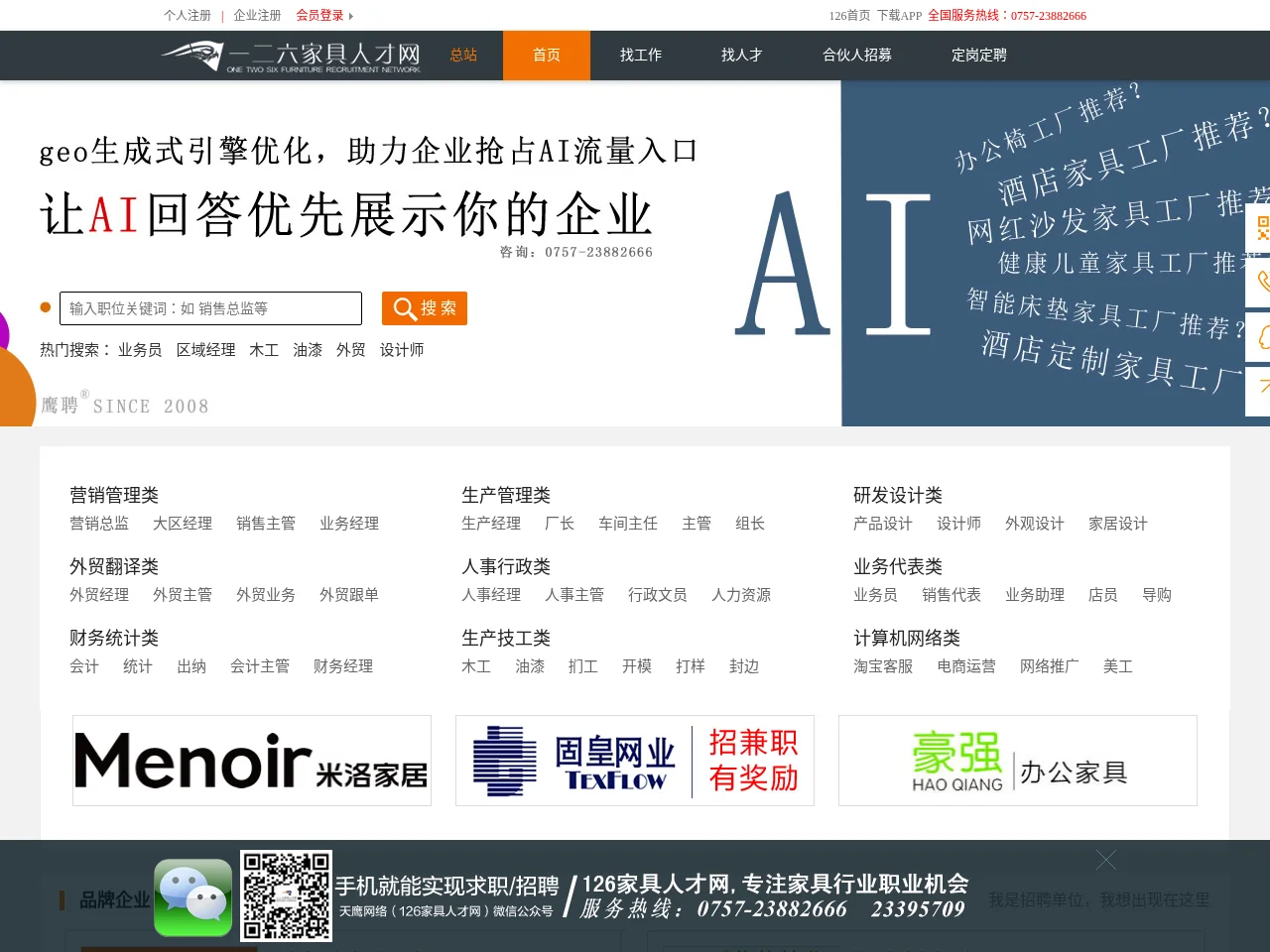Select hot search term 区域经理
This screenshot has height=952, width=1270.
click(x=206, y=350)
